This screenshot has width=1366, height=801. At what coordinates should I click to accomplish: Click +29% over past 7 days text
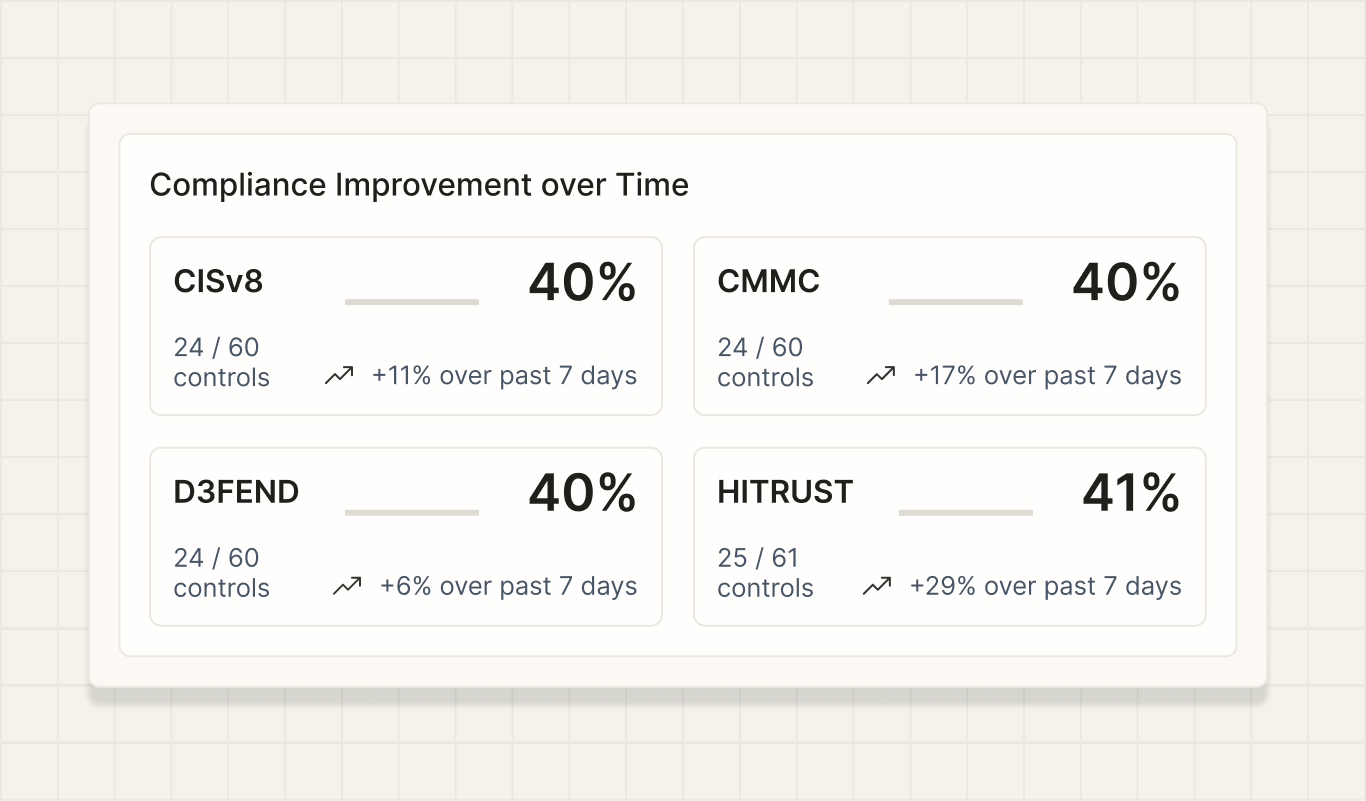coord(1045,586)
